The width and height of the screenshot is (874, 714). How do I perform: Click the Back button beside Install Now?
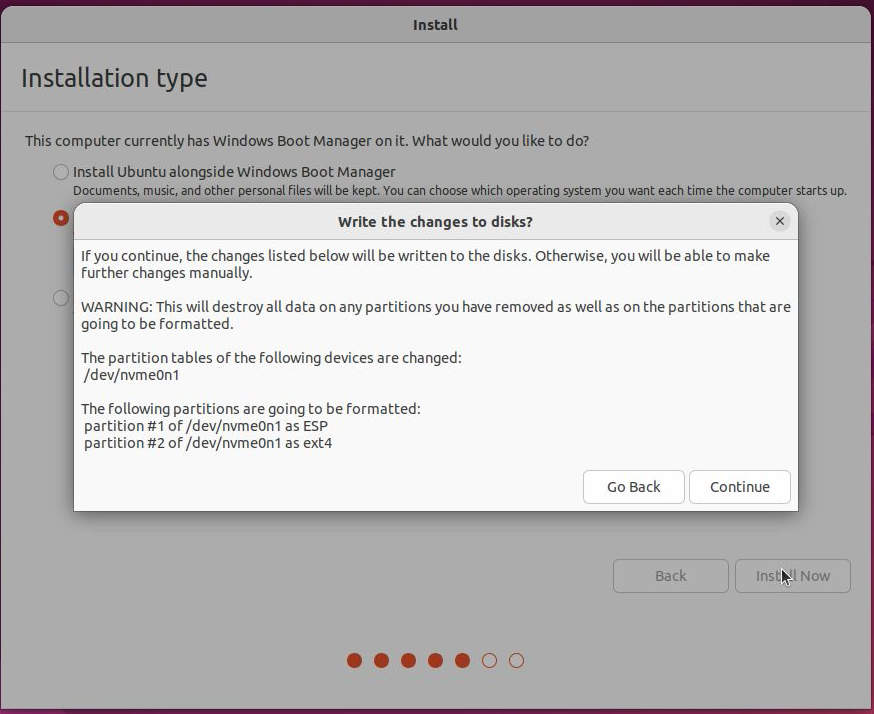tap(670, 576)
